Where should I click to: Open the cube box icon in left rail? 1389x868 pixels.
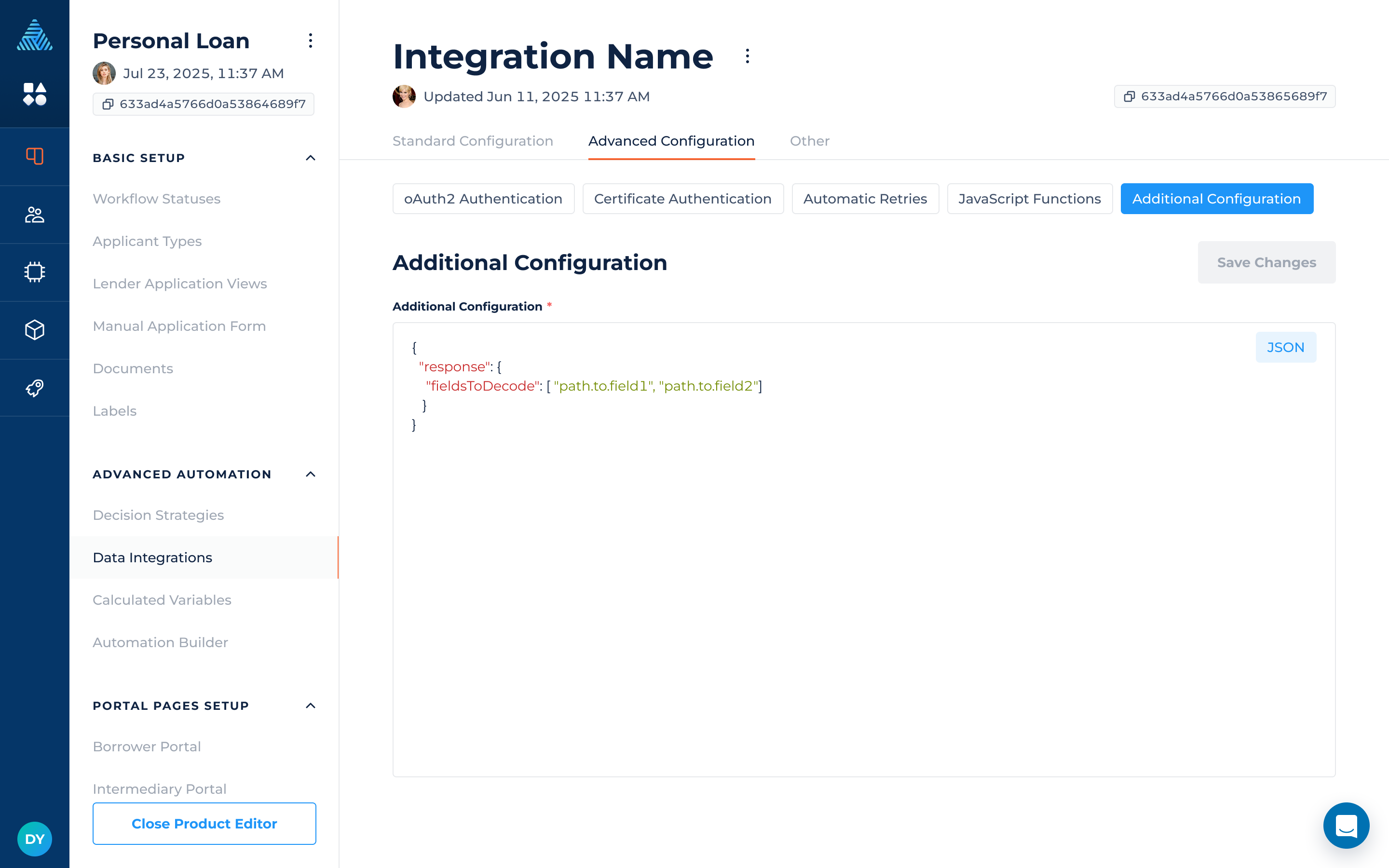click(x=34, y=330)
